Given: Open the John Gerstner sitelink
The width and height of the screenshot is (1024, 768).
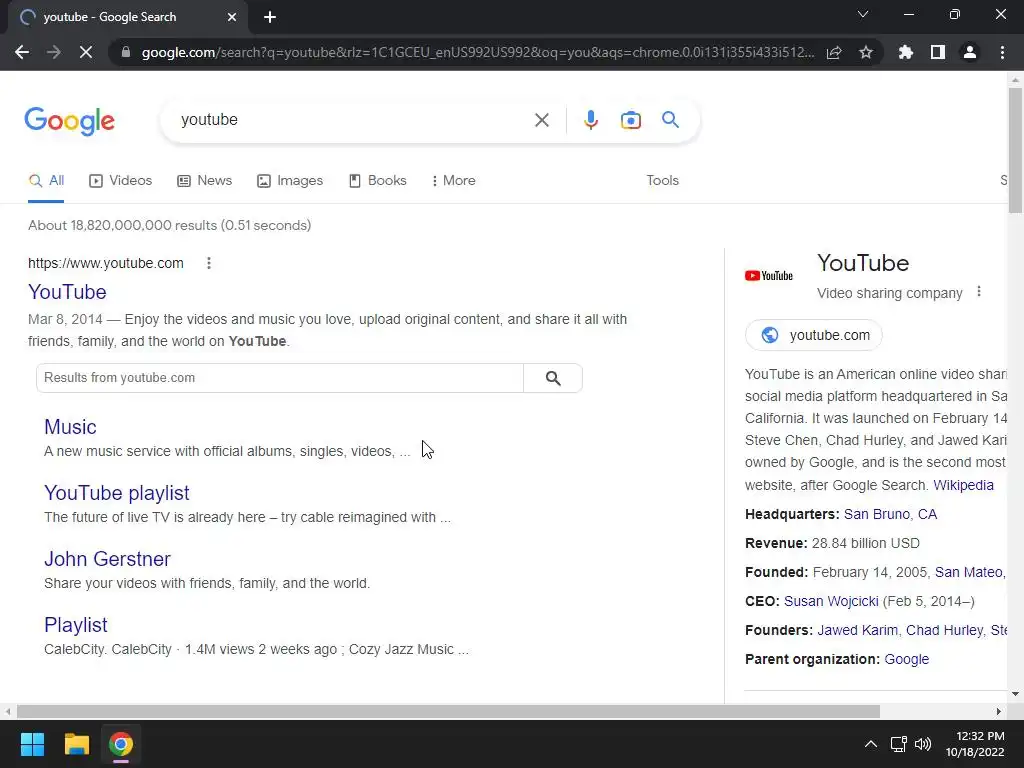Looking at the screenshot, I should [107, 559].
